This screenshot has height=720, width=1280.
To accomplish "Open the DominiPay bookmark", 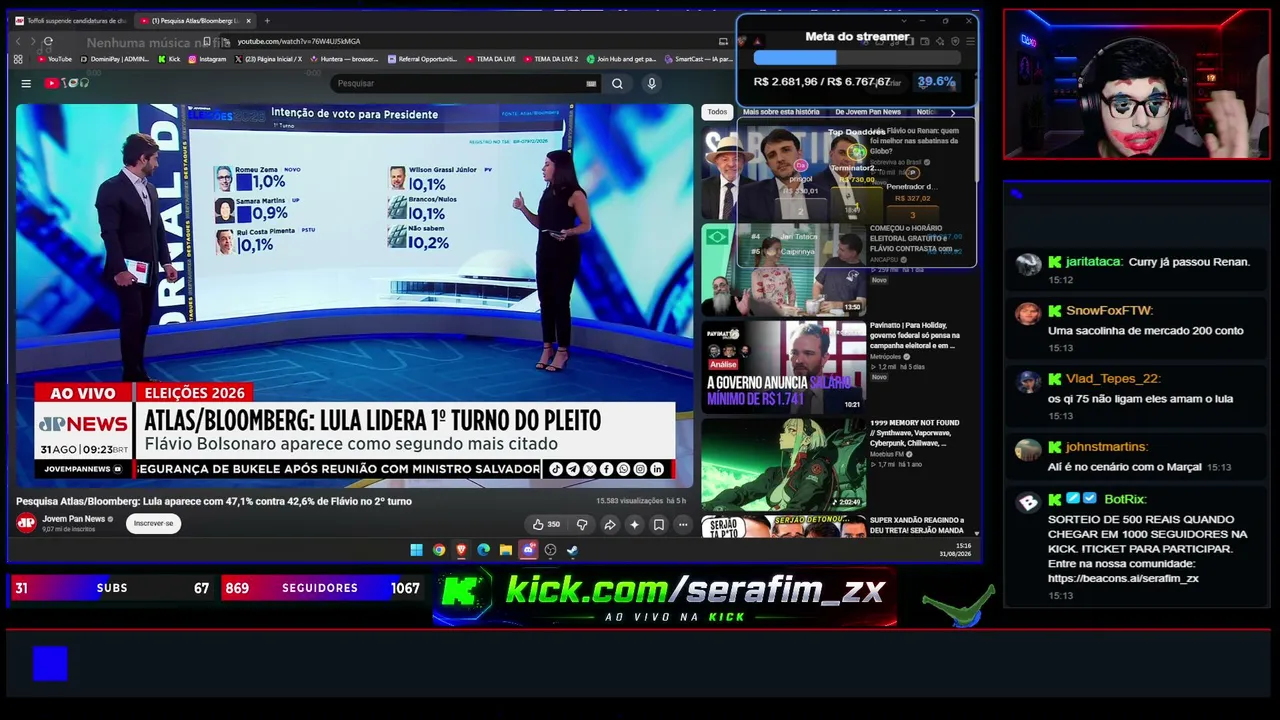I will (x=113, y=59).
